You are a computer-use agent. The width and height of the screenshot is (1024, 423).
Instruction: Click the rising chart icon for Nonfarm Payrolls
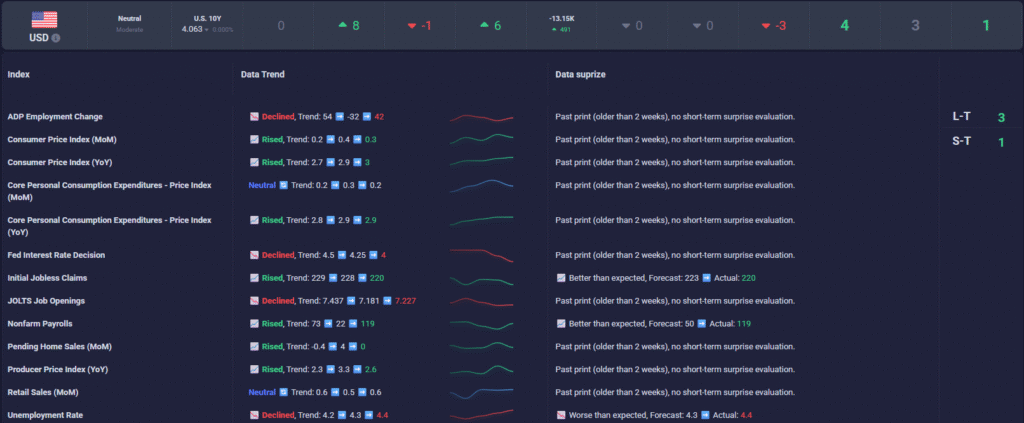pyautogui.click(x=254, y=324)
